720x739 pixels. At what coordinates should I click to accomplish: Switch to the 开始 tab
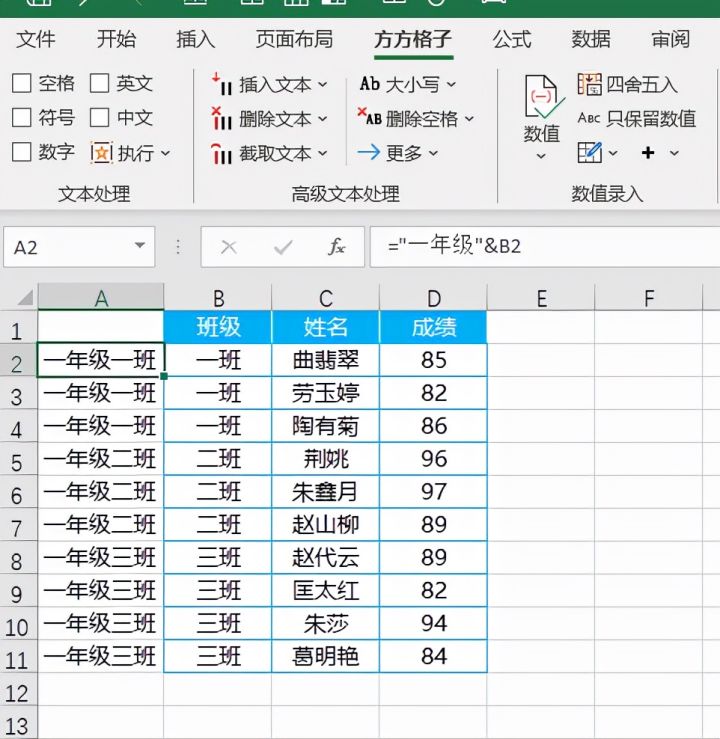[116, 39]
